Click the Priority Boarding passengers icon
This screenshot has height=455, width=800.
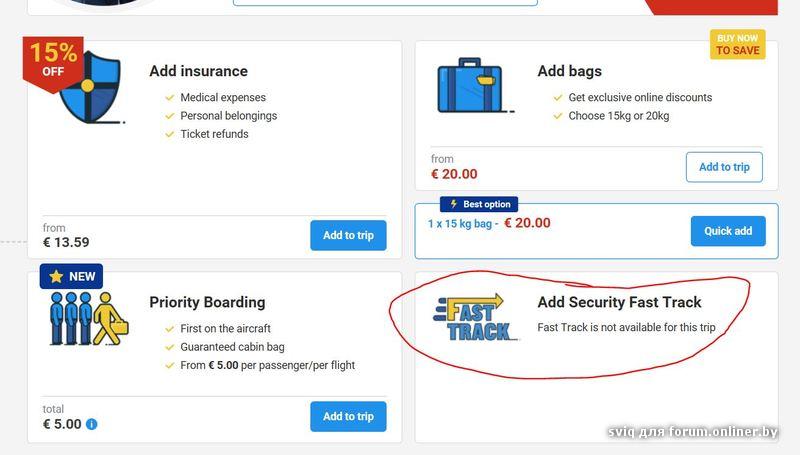coord(88,319)
